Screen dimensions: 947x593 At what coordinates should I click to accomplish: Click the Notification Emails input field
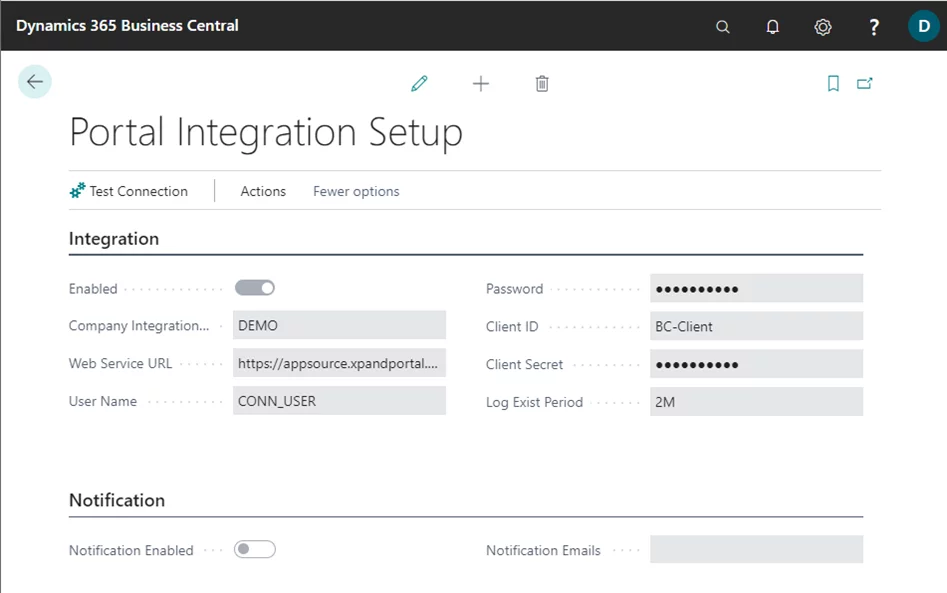pyautogui.click(x=756, y=549)
